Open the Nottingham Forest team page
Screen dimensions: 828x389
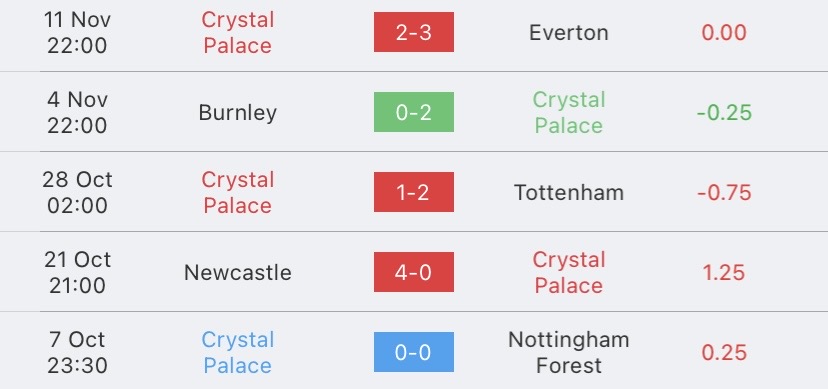point(569,352)
